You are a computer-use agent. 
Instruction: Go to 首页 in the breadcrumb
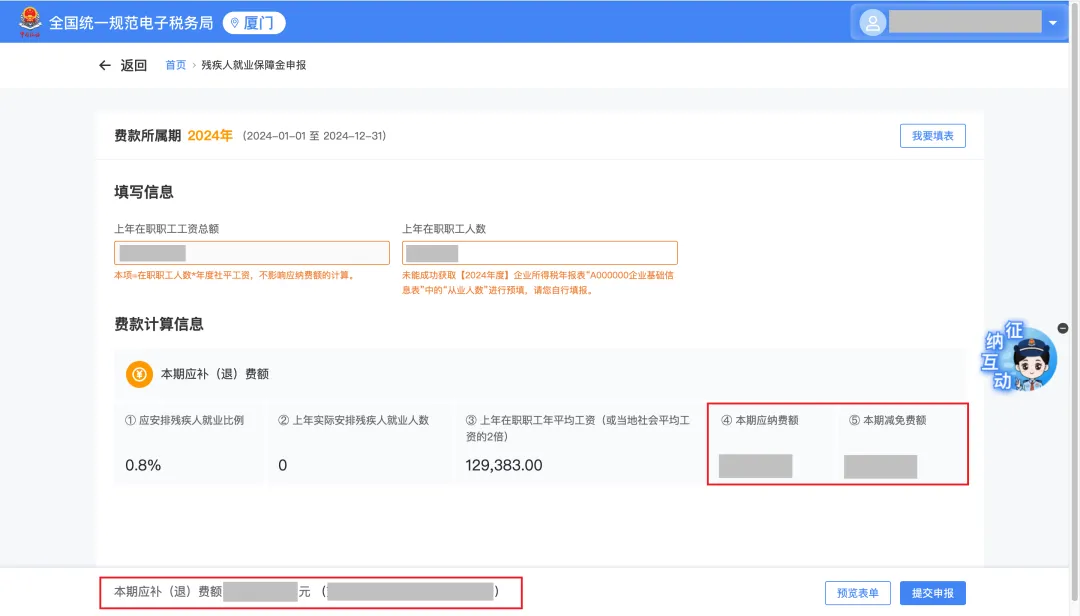click(x=175, y=65)
